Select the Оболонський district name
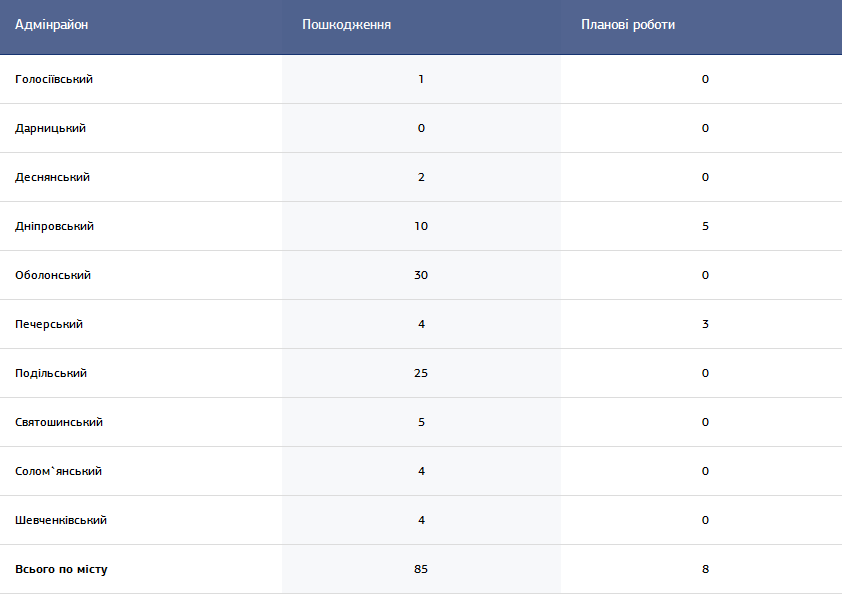The width and height of the screenshot is (842, 606). (x=53, y=275)
